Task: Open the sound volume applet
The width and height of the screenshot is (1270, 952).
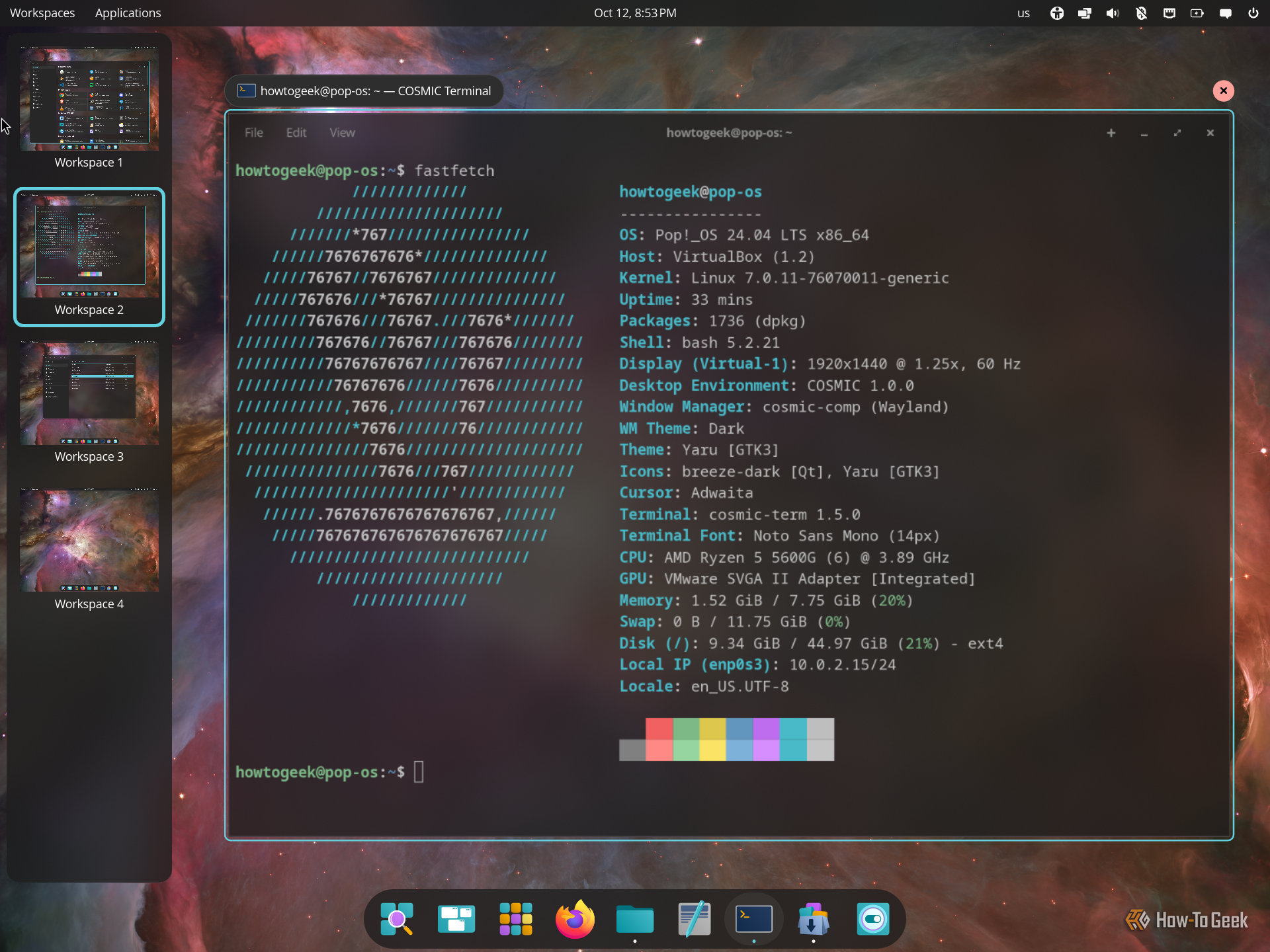Action: 1113,13
